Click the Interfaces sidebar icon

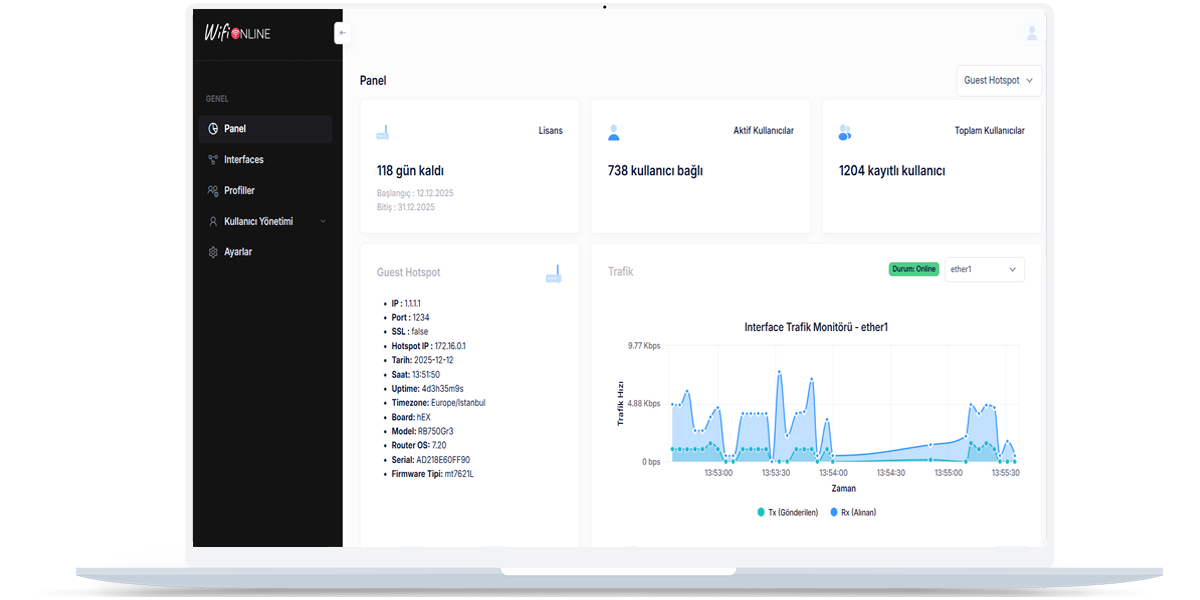[212, 160]
